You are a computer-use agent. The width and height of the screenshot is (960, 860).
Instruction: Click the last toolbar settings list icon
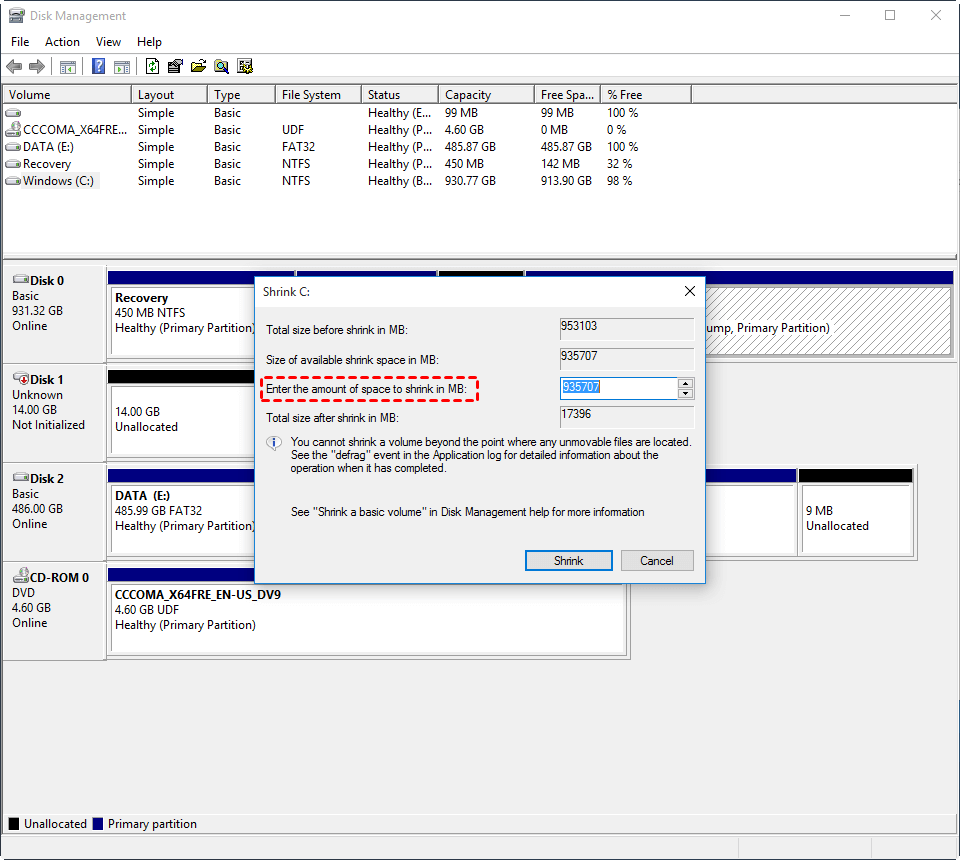click(x=245, y=67)
